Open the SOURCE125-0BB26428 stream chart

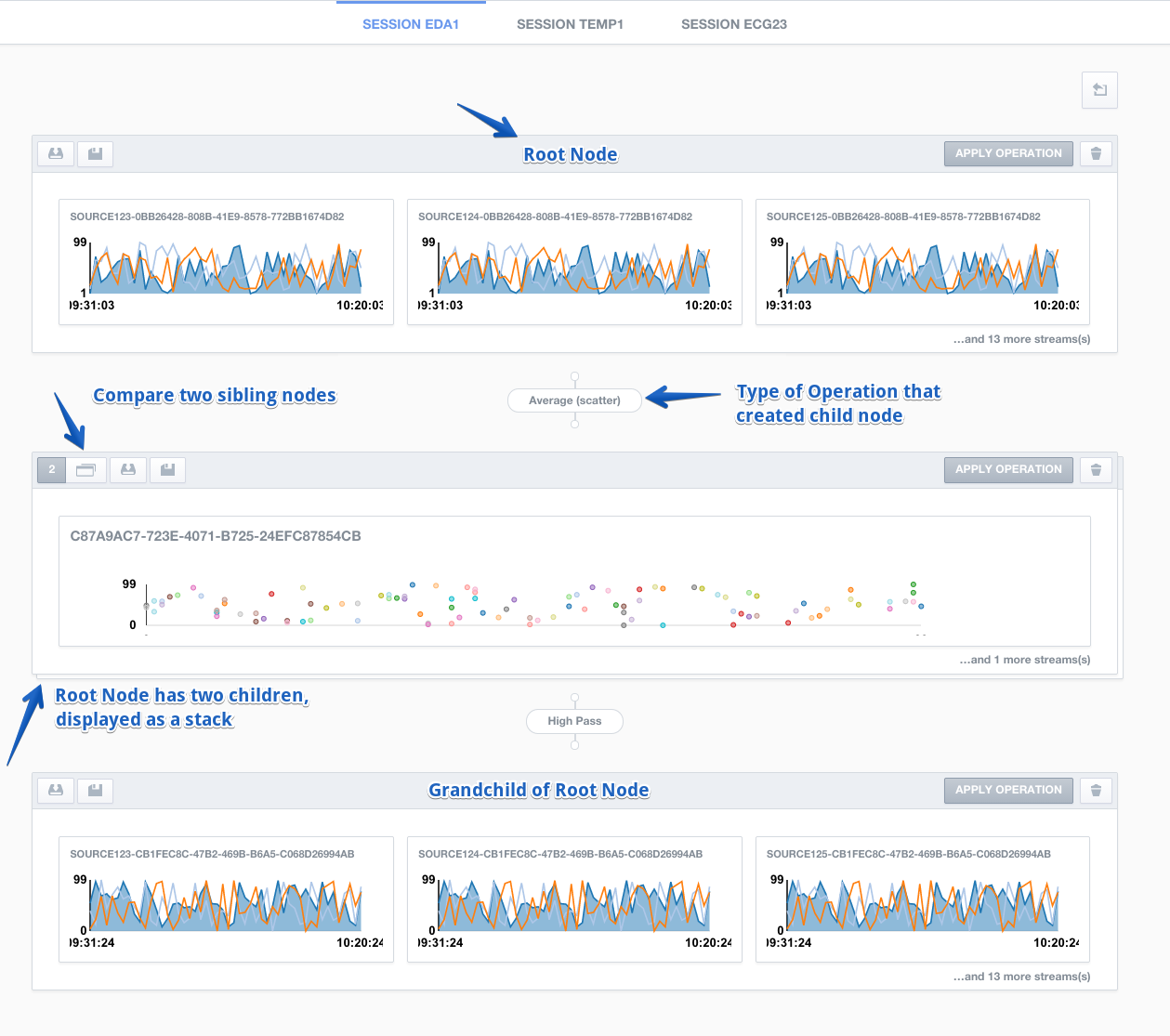pos(923,262)
